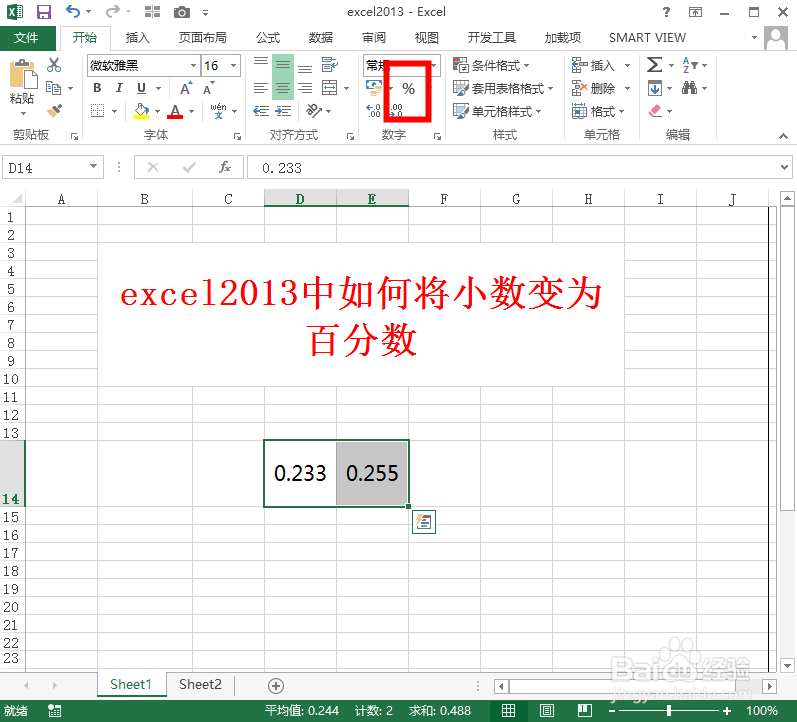Toggle align text right
The height and width of the screenshot is (722, 797).
[305, 88]
